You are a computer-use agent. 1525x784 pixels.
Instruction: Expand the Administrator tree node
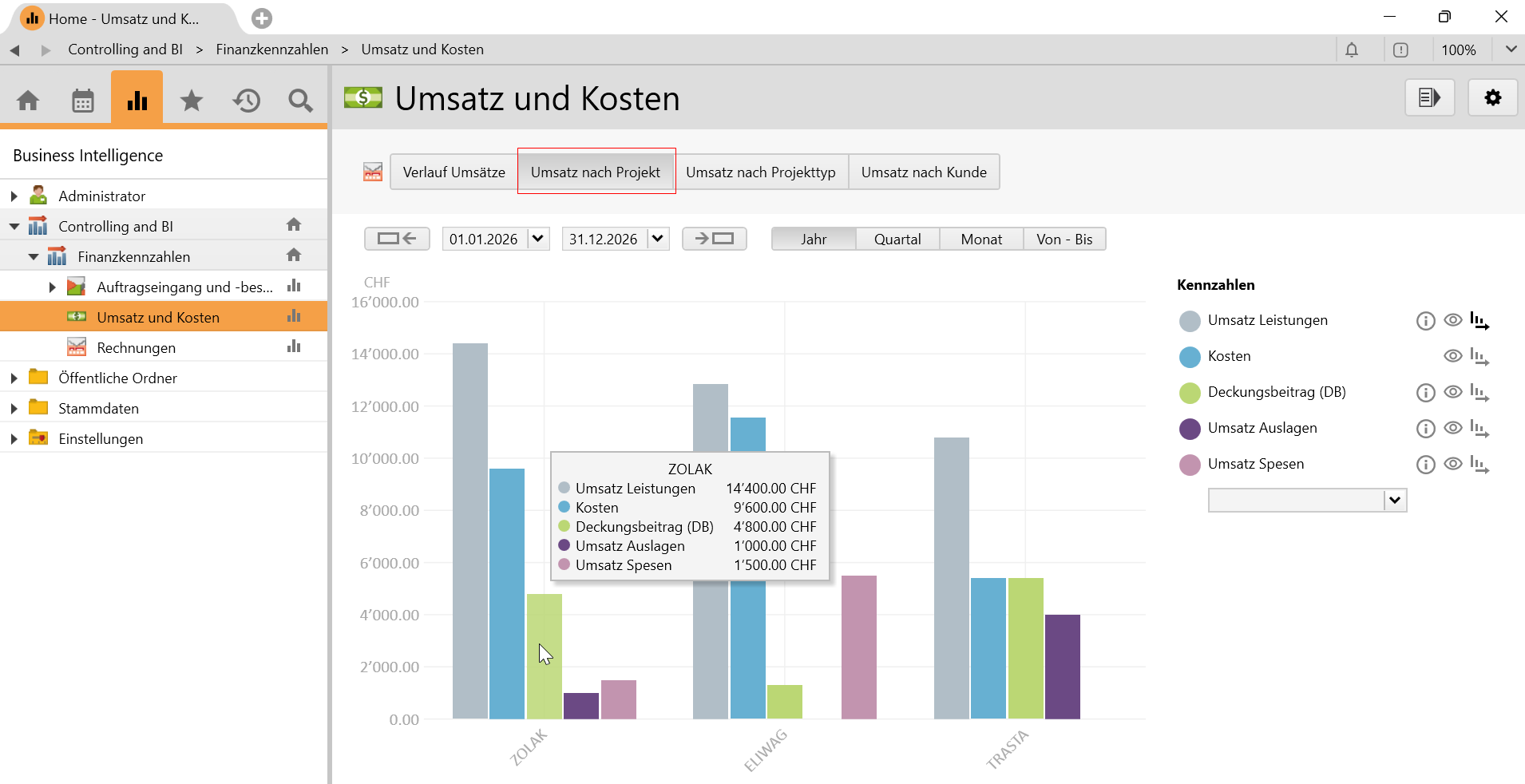[14, 196]
